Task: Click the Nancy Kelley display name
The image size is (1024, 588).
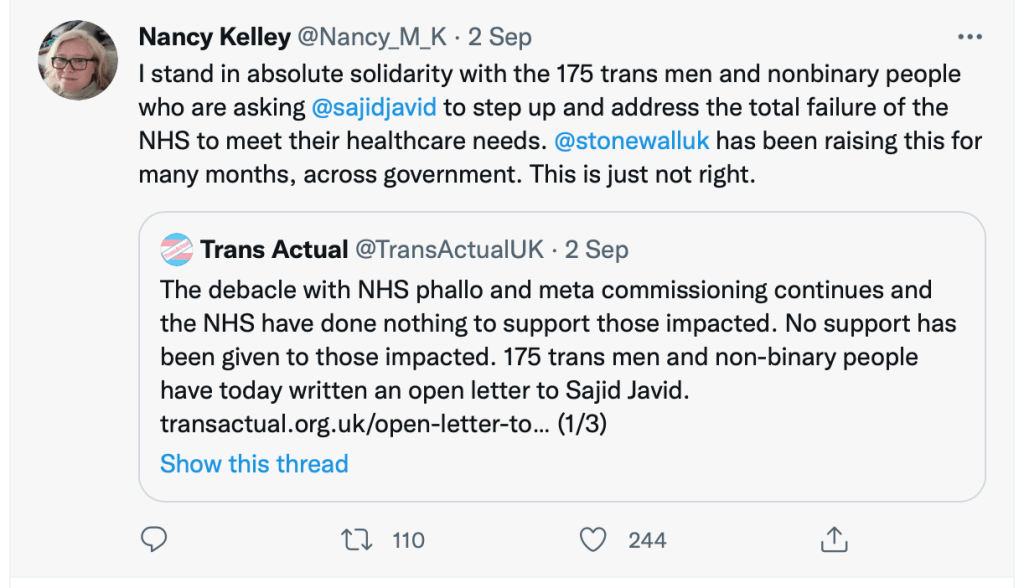Action: point(214,37)
